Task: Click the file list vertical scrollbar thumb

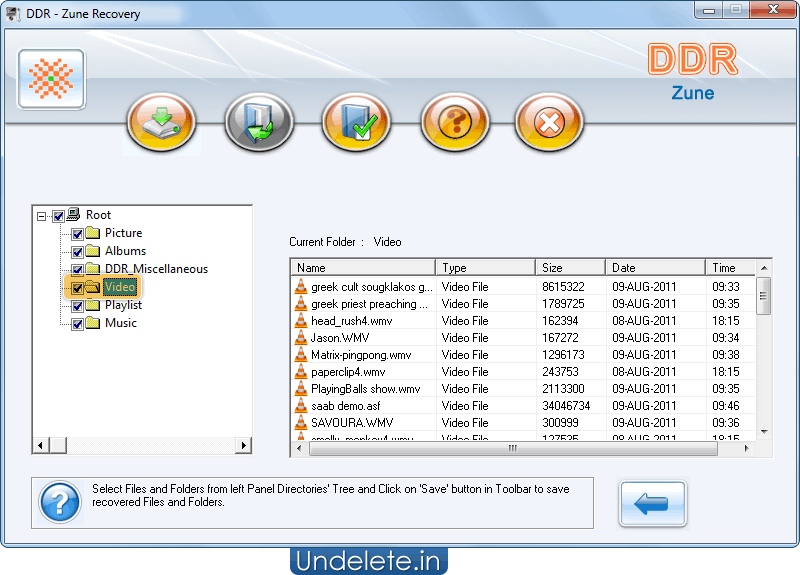Action: coord(763,296)
